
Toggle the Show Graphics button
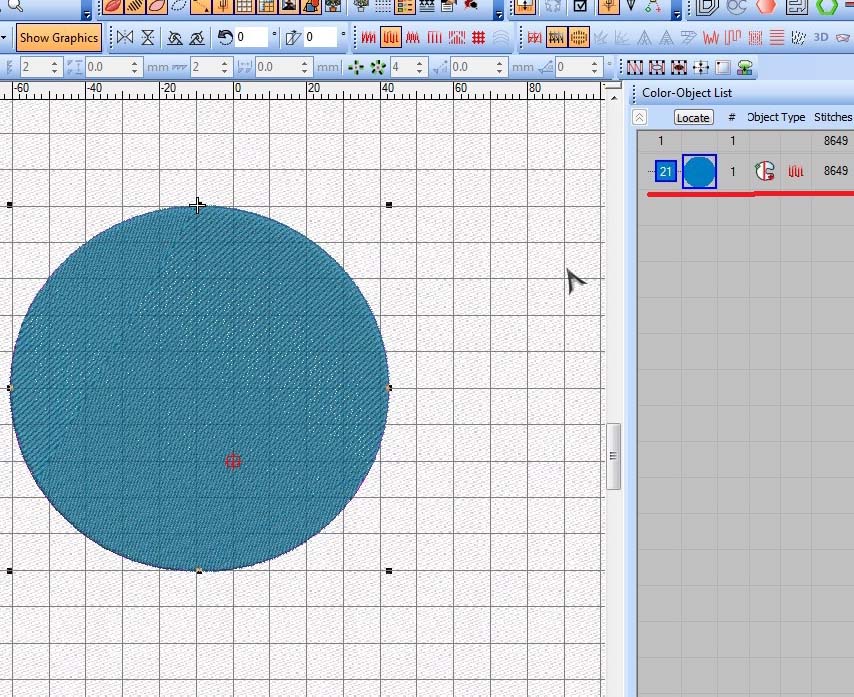coord(59,38)
